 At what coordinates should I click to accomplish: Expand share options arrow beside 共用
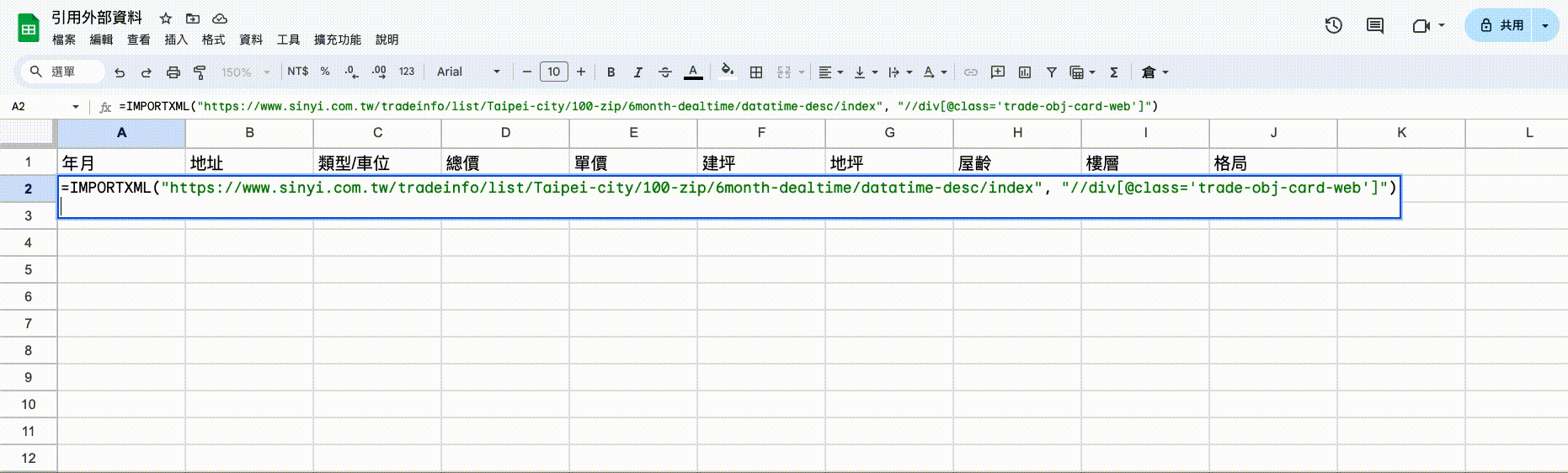(1545, 25)
